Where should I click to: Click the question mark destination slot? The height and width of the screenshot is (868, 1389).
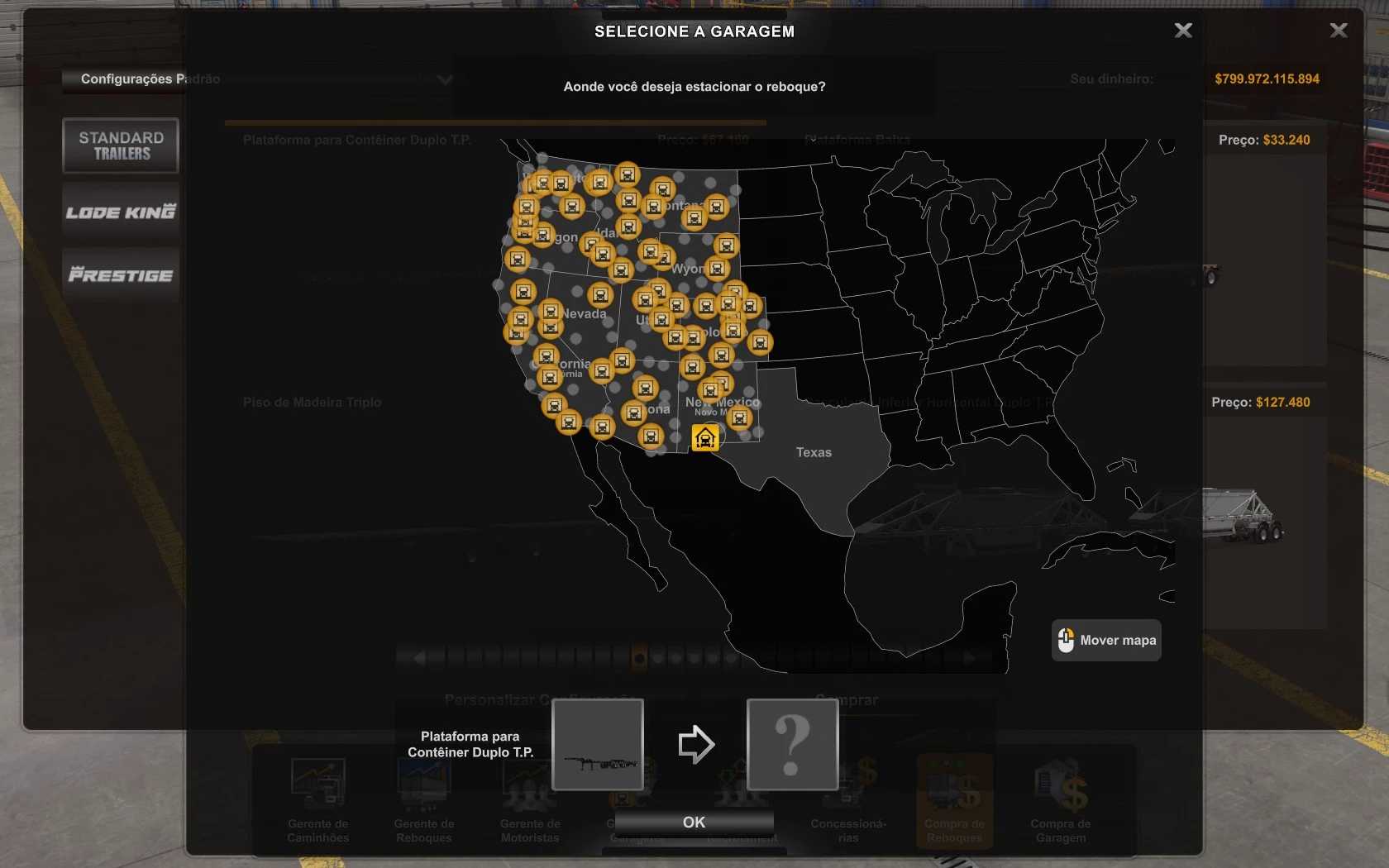[x=792, y=744]
